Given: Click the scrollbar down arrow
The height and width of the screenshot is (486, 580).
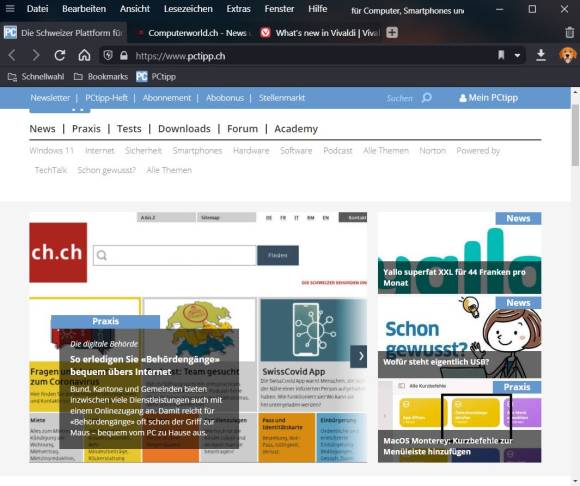Looking at the screenshot, I should 575,481.
